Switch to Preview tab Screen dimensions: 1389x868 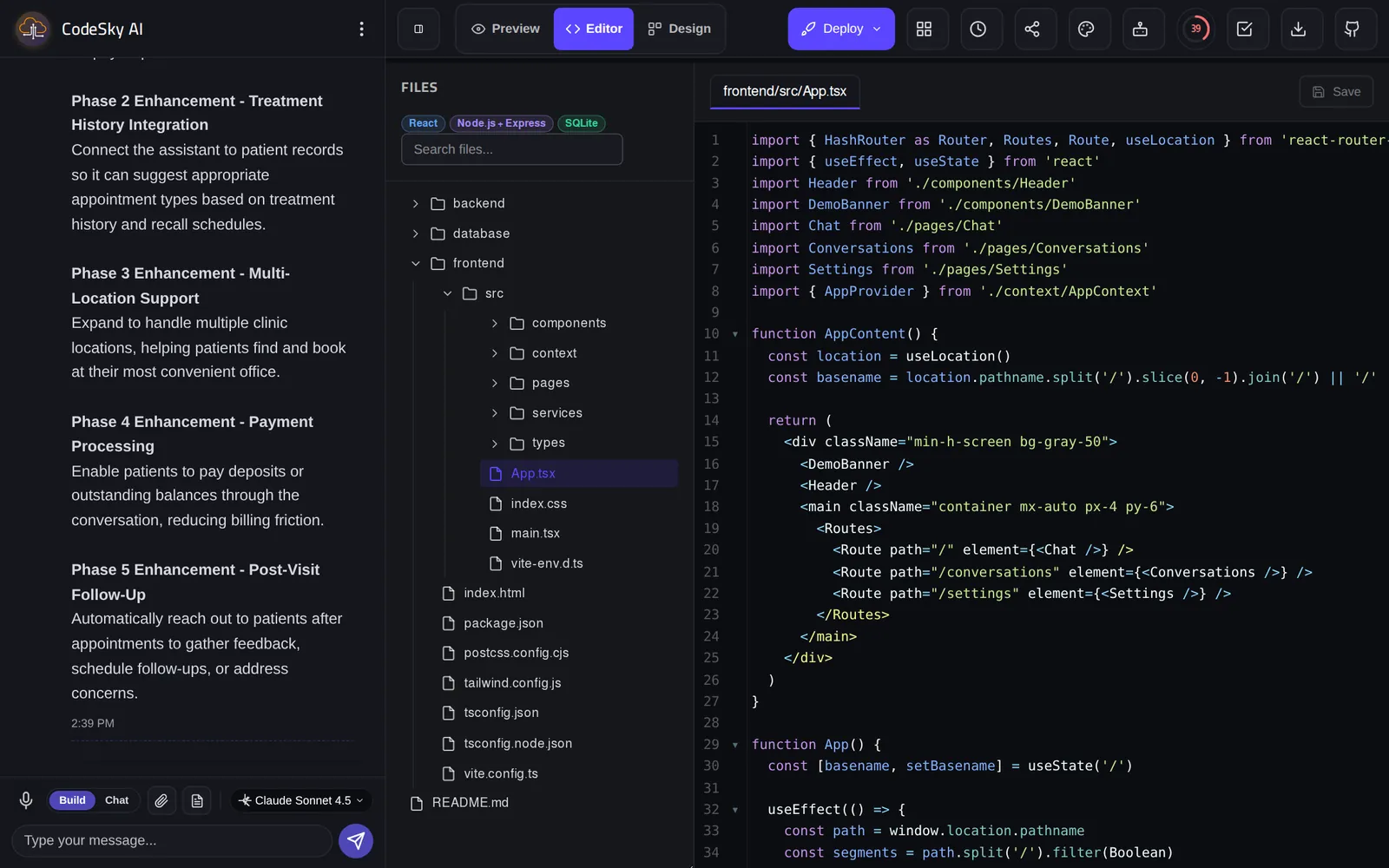coord(505,29)
